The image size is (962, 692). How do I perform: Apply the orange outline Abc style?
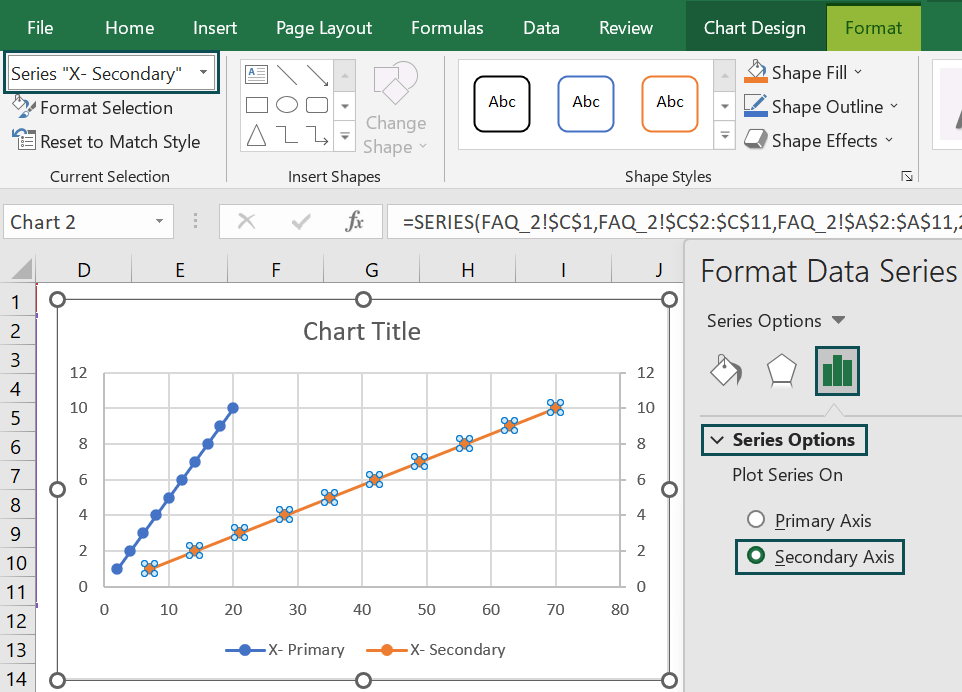(670, 104)
